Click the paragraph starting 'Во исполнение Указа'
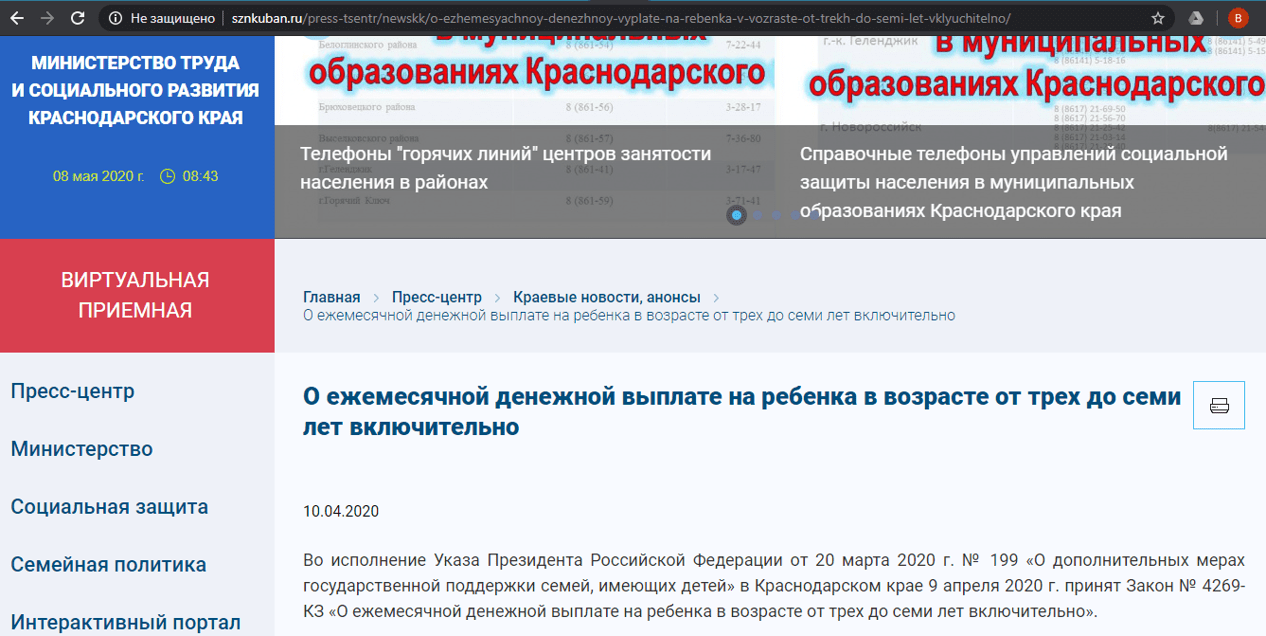Image resolution: width=1266 pixels, height=636 pixels. (774, 585)
